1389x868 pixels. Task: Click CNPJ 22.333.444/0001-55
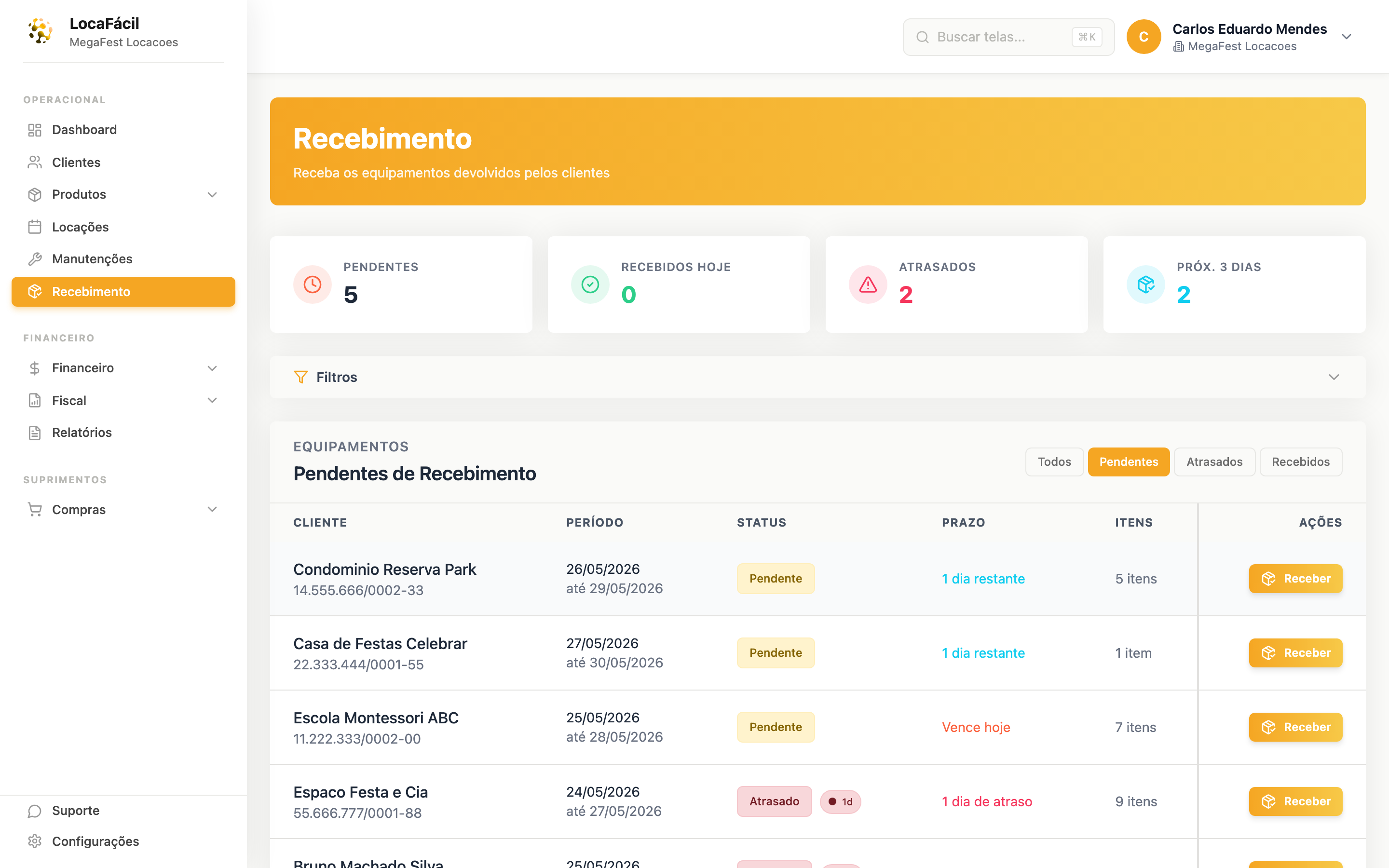[358, 665]
